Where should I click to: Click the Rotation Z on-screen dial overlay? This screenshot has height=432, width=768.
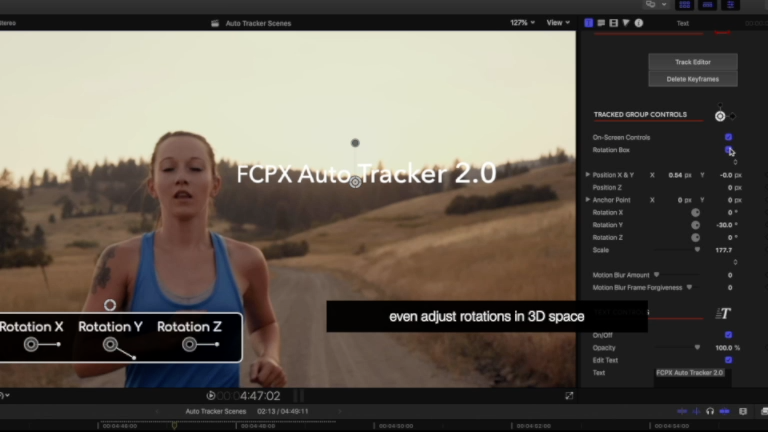click(189, 345)
